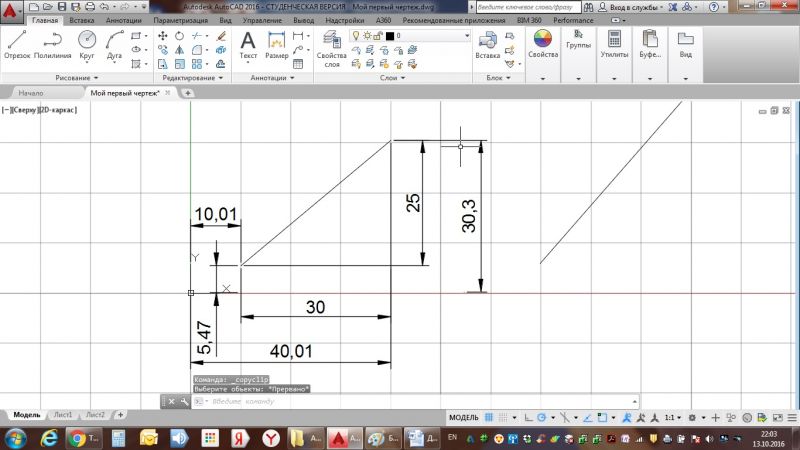Open Свойства слоя (Layer Properties)
The width and height of the screenshot is (800, 450).
point(332,48)
